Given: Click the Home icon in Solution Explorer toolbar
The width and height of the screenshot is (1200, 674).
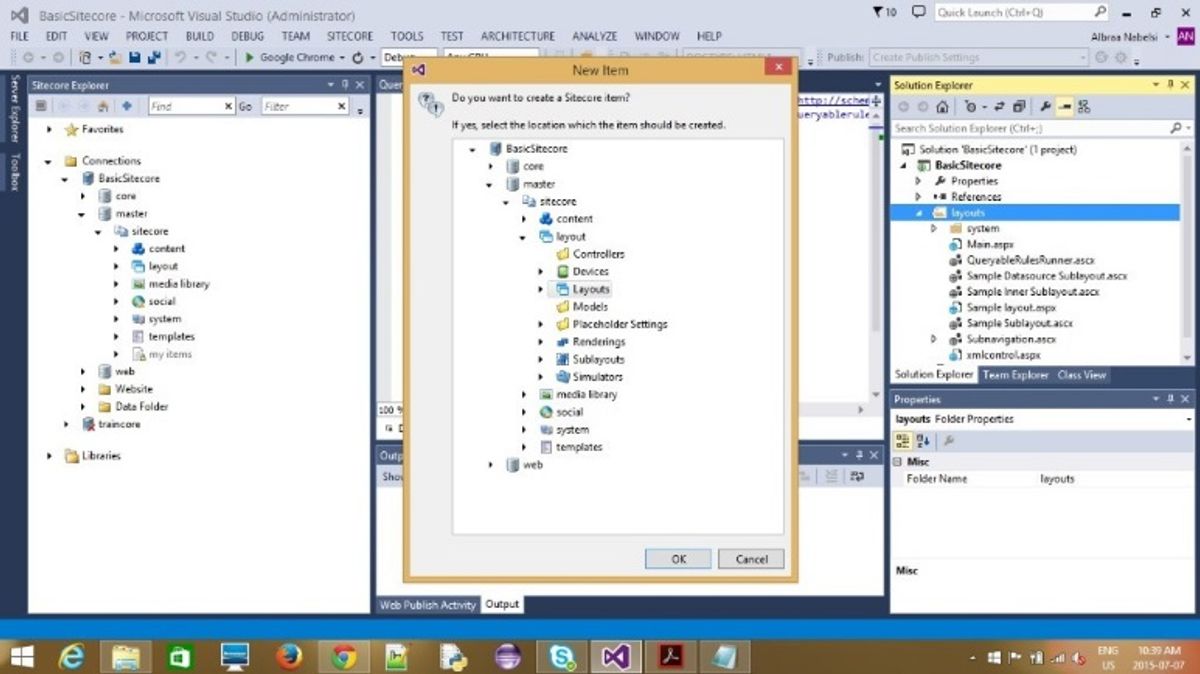Looking at the screenshot, I should (x=942, y=107).
